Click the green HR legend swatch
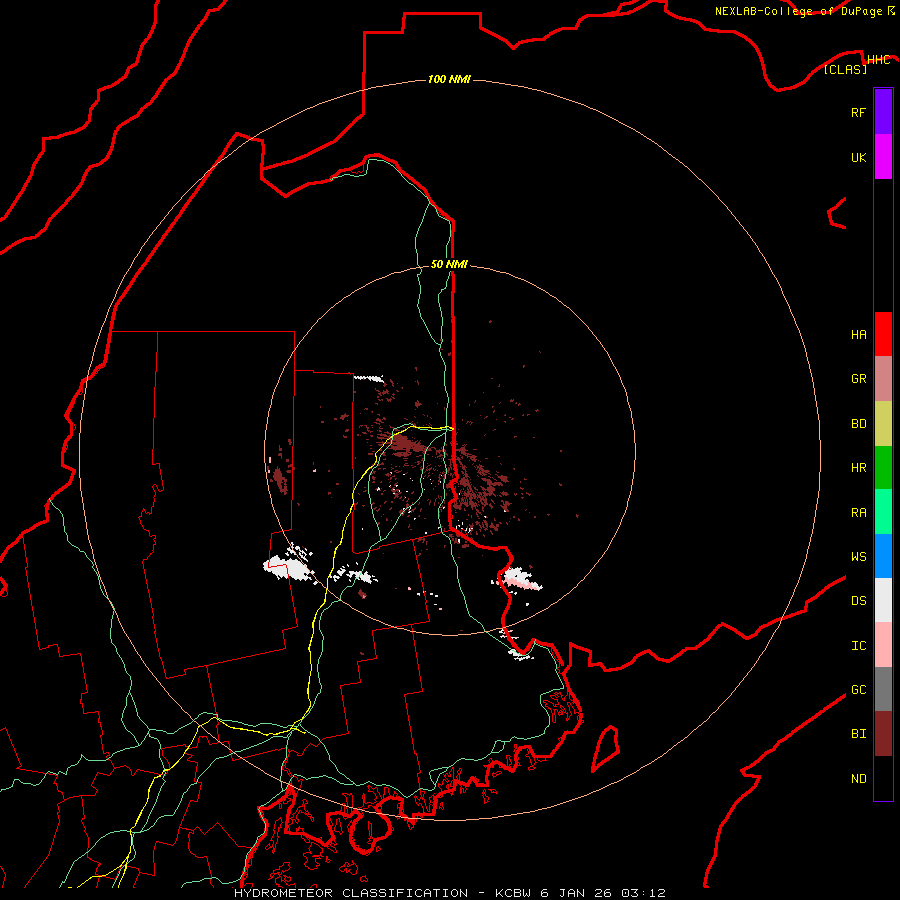Viewport: 900px width, 900px height. [883, 468]
